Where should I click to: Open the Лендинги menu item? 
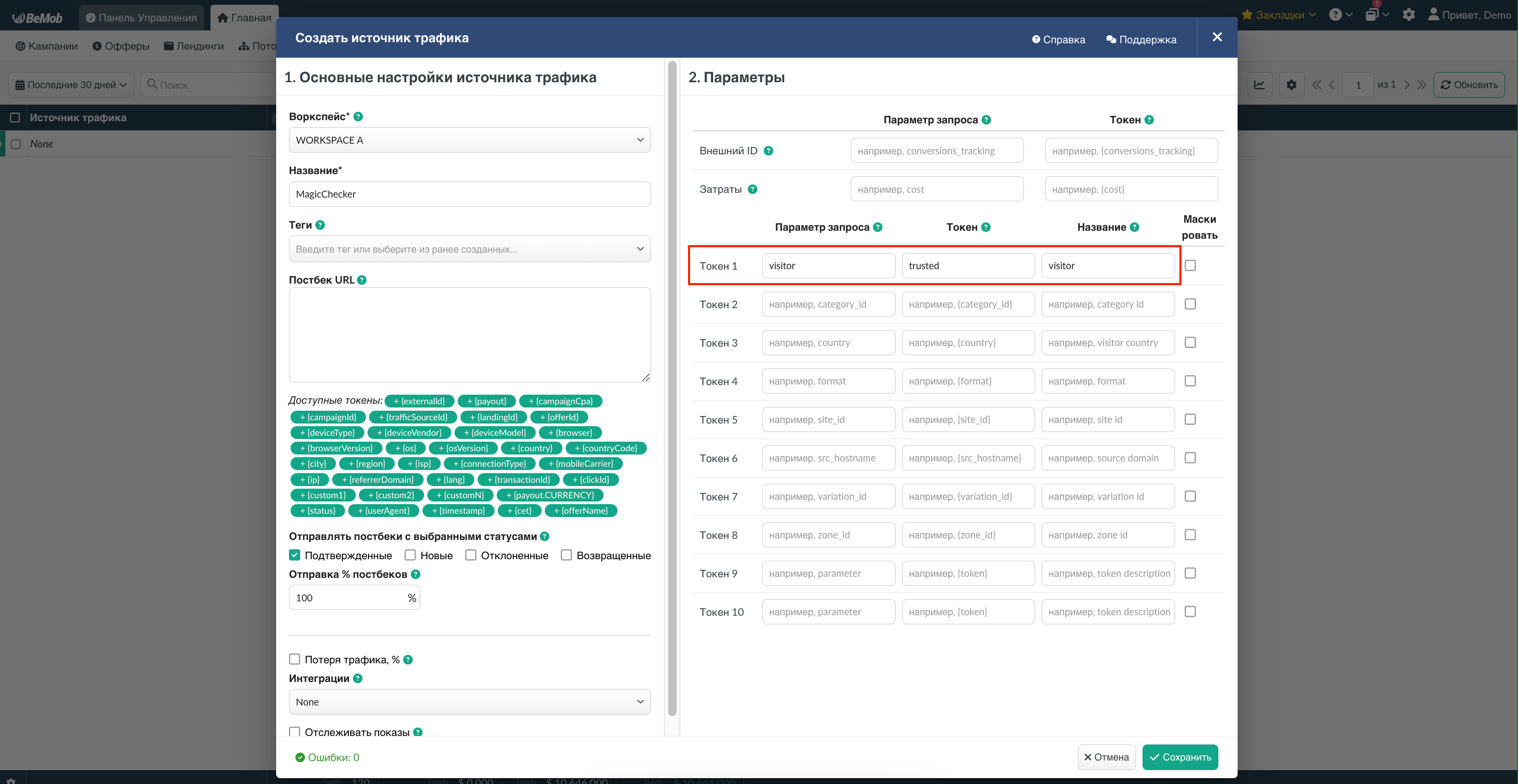click(194, 46)
